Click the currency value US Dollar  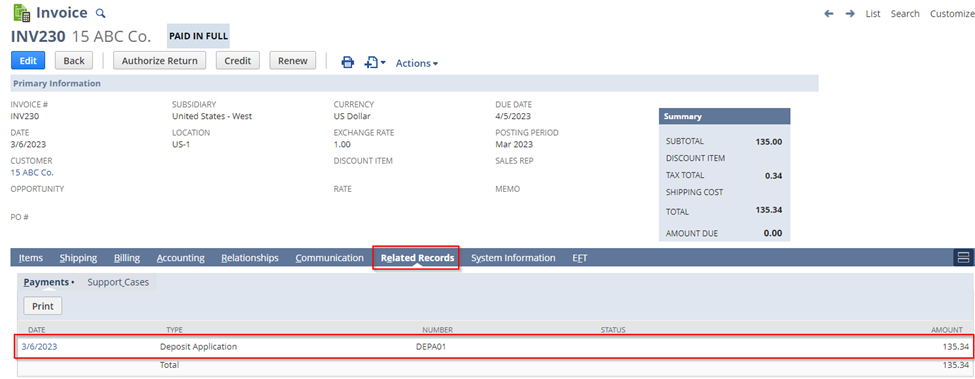coord(352,116)
